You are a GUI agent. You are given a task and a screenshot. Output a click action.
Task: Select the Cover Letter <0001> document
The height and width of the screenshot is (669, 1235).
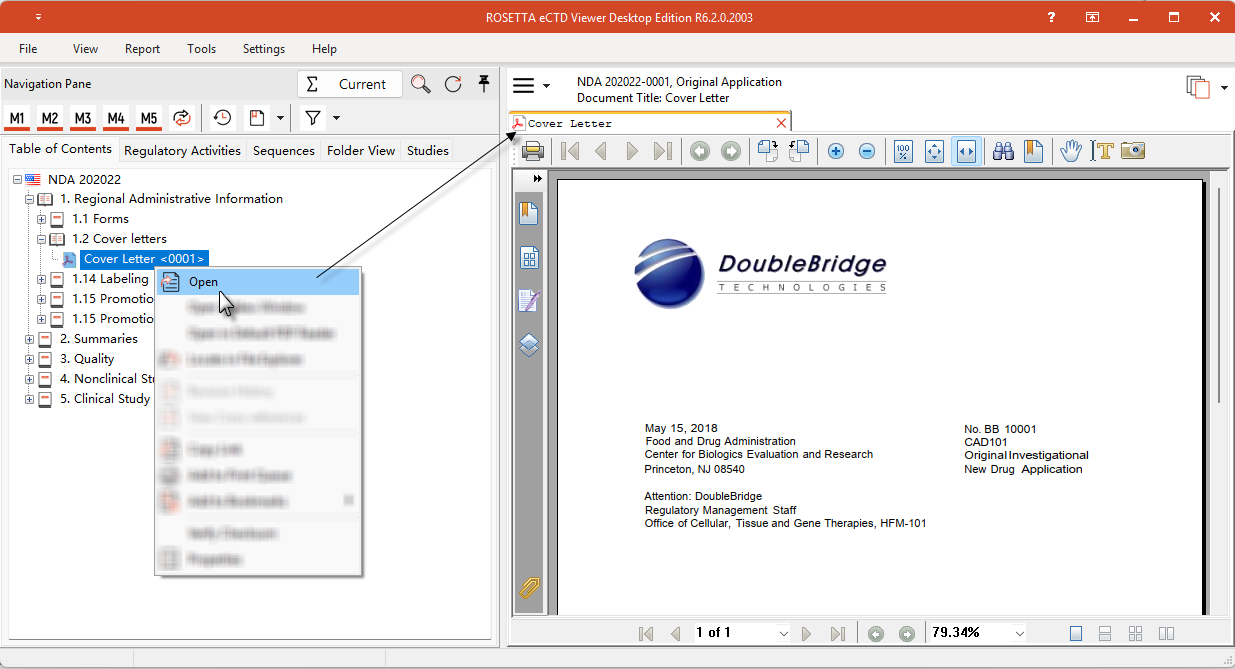[144, 259]
